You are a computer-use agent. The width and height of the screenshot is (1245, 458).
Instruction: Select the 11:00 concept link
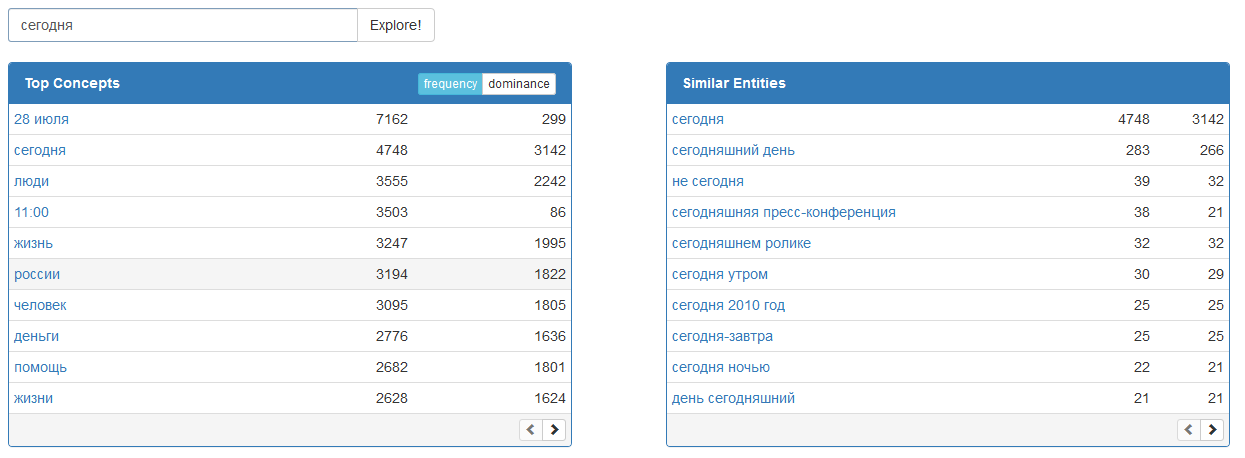click(x=31, y=212)
